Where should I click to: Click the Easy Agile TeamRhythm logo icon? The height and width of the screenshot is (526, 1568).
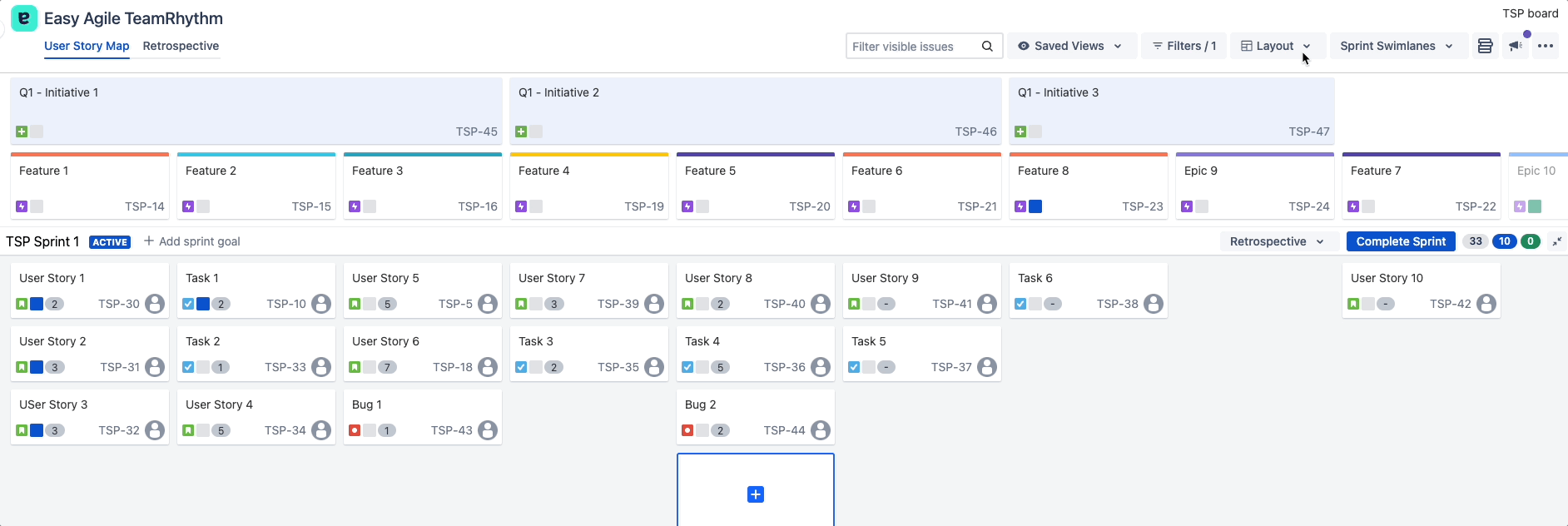(24, 18)
